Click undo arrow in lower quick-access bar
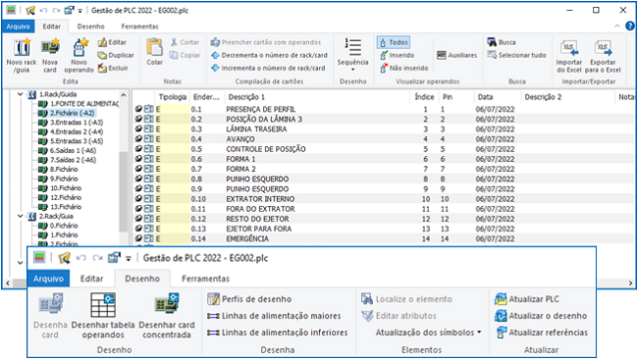The image size is (638, 360). coord(81,258)
